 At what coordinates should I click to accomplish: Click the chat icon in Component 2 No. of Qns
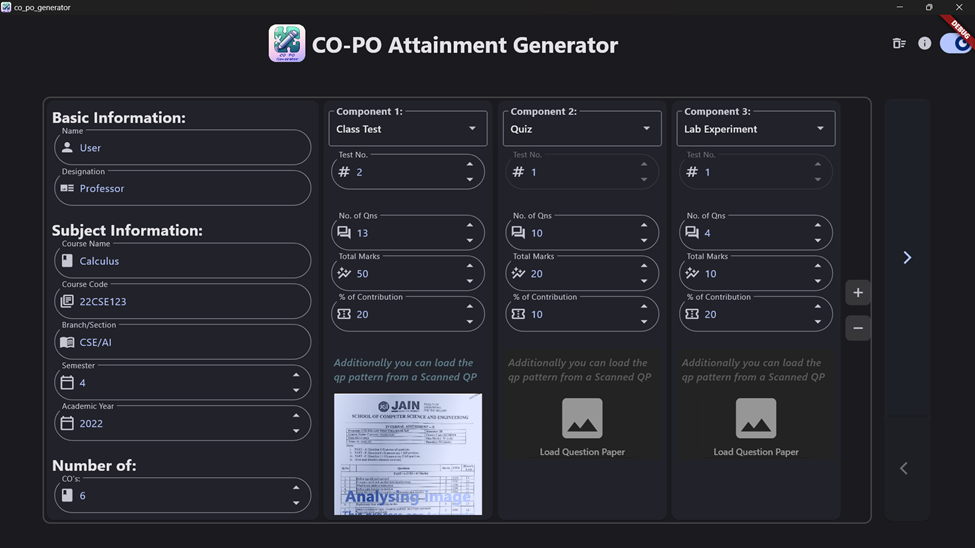(x=518, y=233)
